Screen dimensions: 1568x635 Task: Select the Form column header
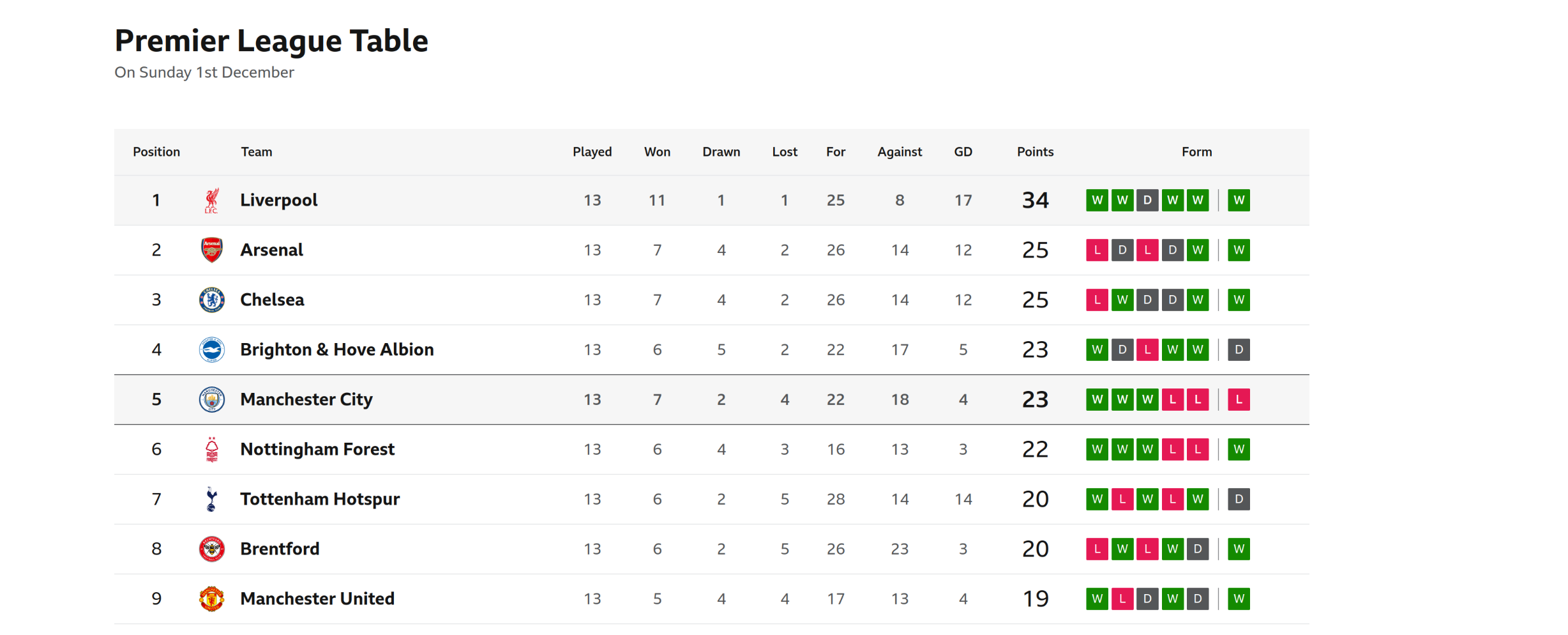point(1196,152)
